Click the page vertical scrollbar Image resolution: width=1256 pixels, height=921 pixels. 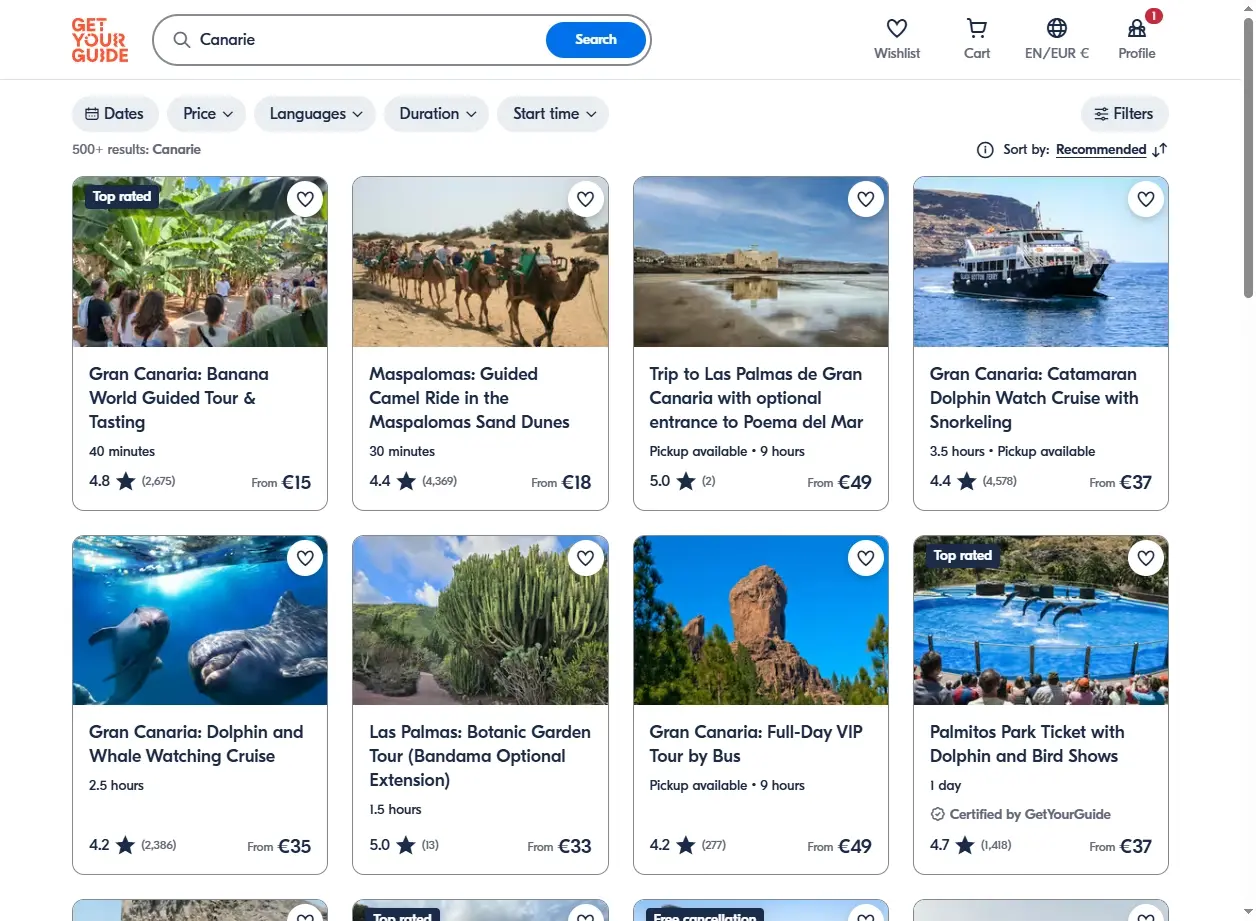click(1247, 157)
